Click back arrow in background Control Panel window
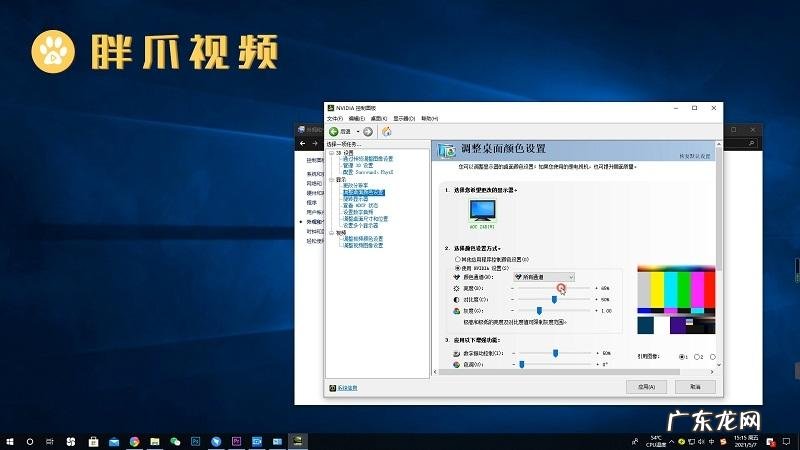The height and width of the screenshot is (450, 800). click(303, 143)
